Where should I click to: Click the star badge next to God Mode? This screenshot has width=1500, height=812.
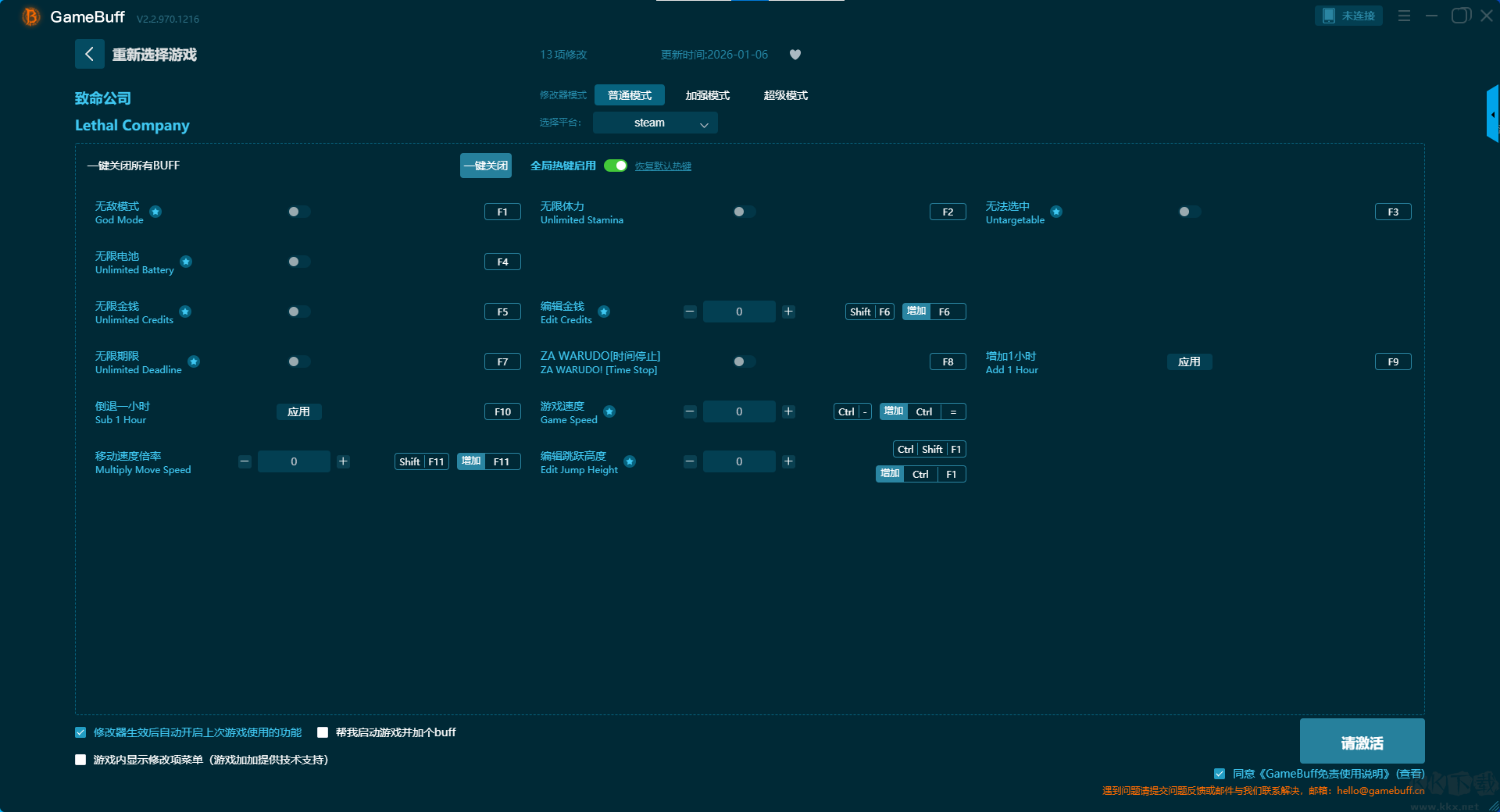[155, 212]
